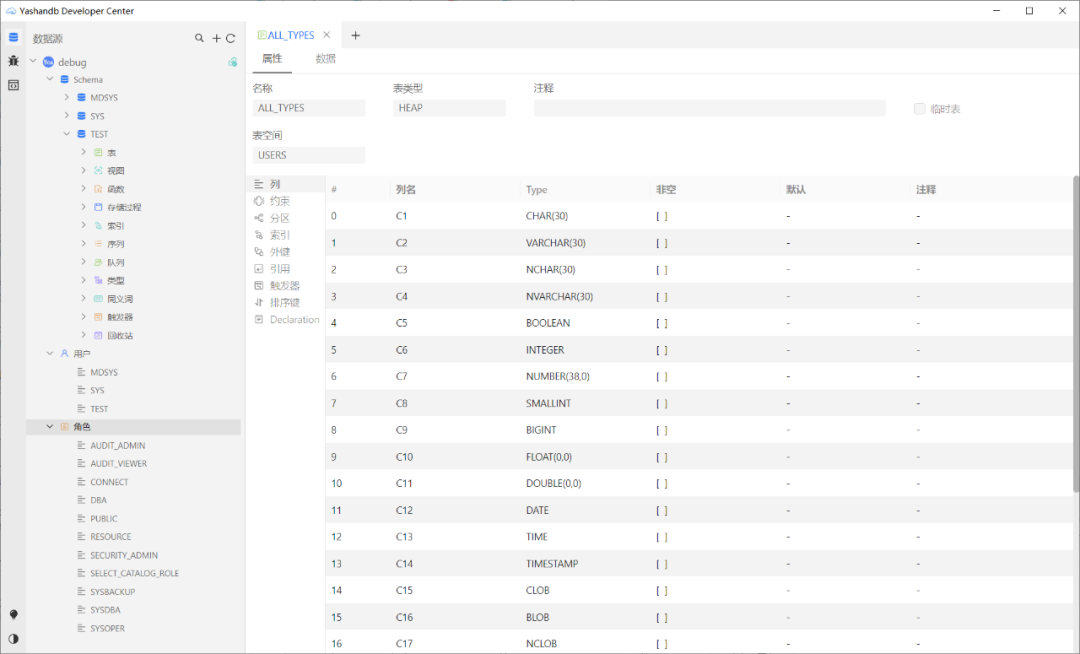Screen dimensions: 1080x654
Task: Toggle not-null checkbox for C1
Action: (x=661, y=216)
